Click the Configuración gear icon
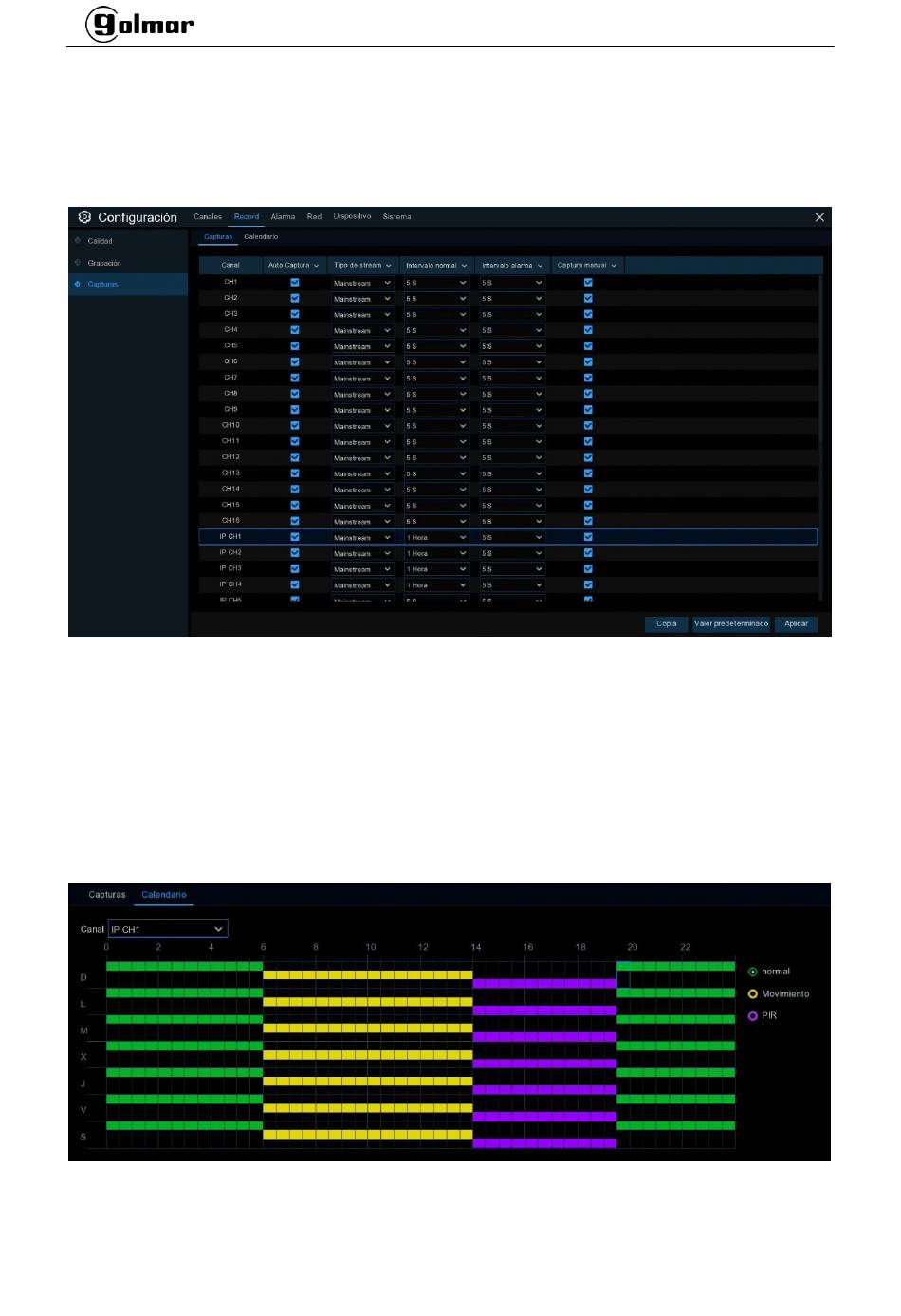Screen dimensions: 901x1316 pos(84,217)
